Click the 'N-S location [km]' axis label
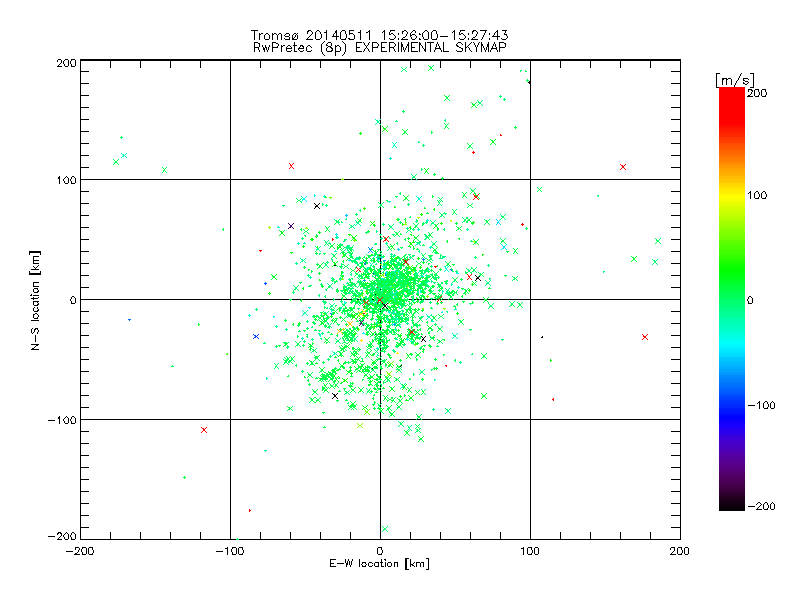The width and height of the screenshot is (800, 600). click(x=35, y=301)
